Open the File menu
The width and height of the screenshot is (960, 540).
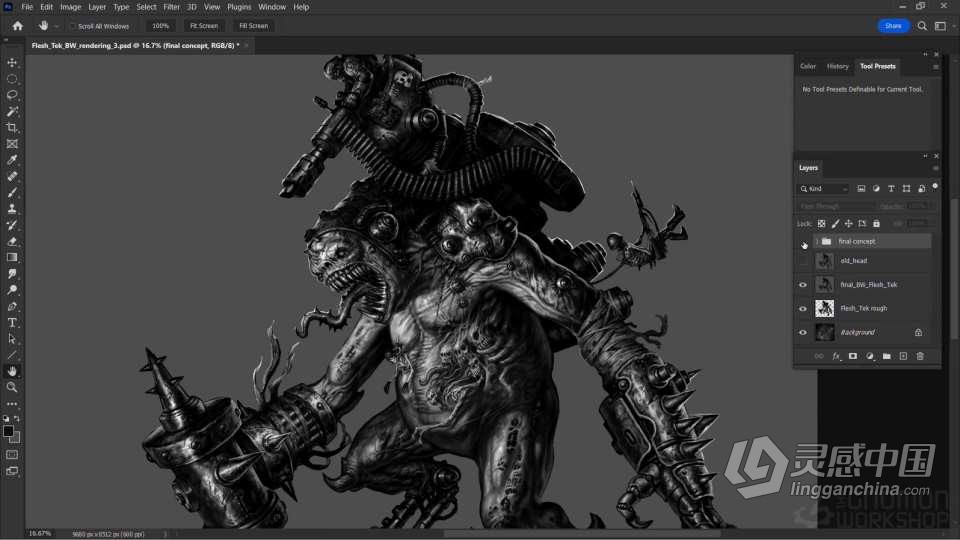click(x=27, y=7)
